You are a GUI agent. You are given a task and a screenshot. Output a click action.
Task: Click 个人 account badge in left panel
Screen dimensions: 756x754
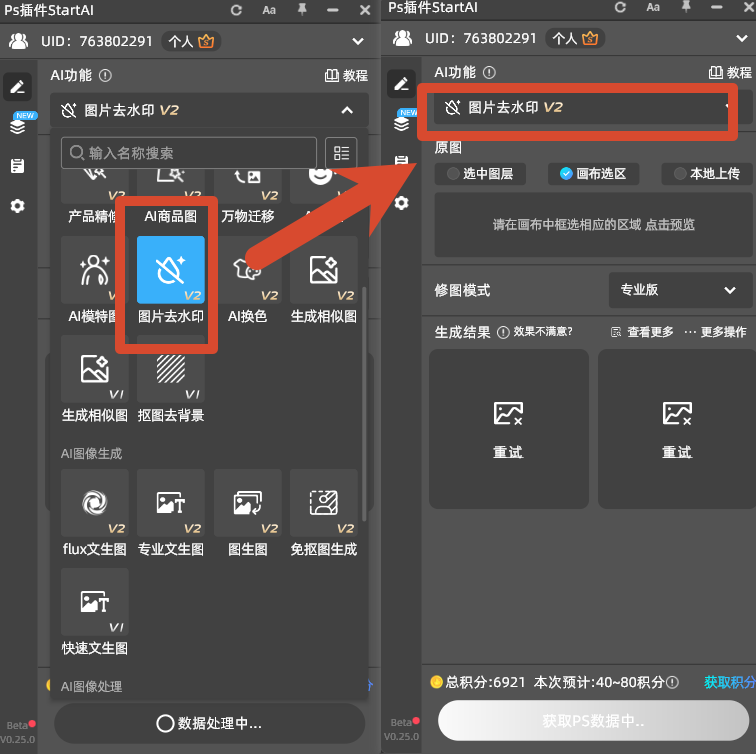coord(191,41)
